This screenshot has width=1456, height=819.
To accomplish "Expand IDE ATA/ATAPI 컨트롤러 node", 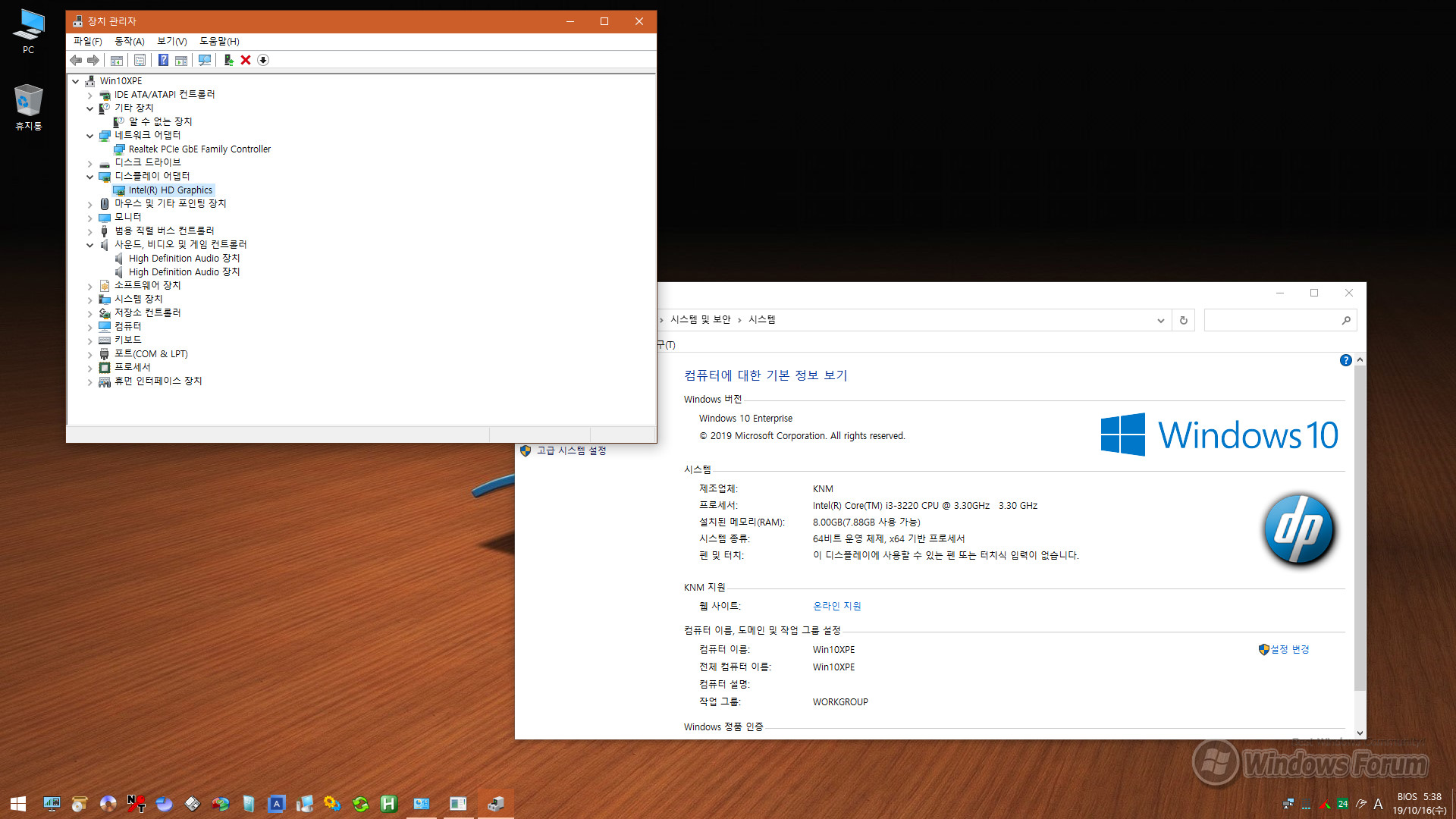I will (x=89, y=95).
